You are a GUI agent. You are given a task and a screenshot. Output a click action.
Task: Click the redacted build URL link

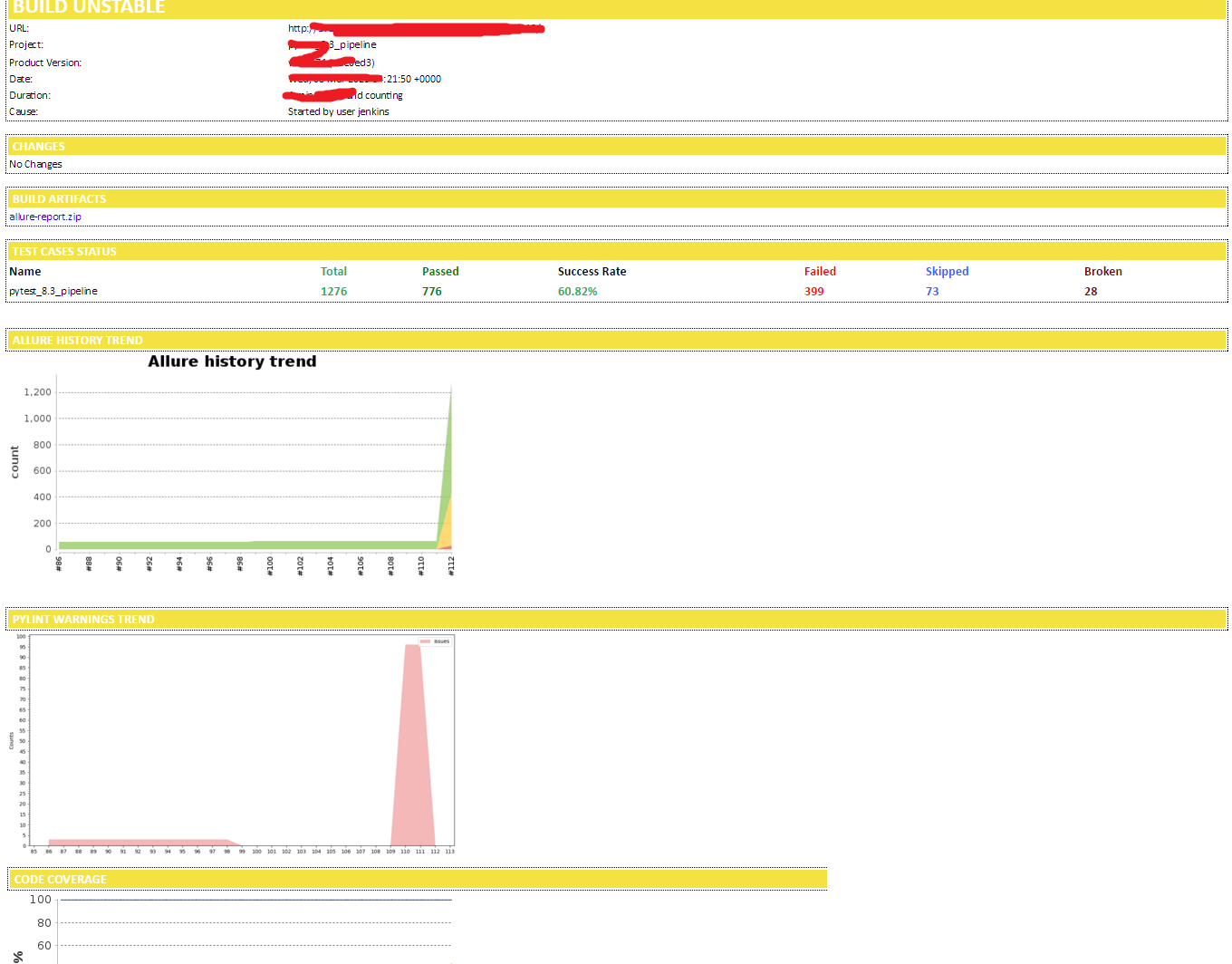(417, 29)
